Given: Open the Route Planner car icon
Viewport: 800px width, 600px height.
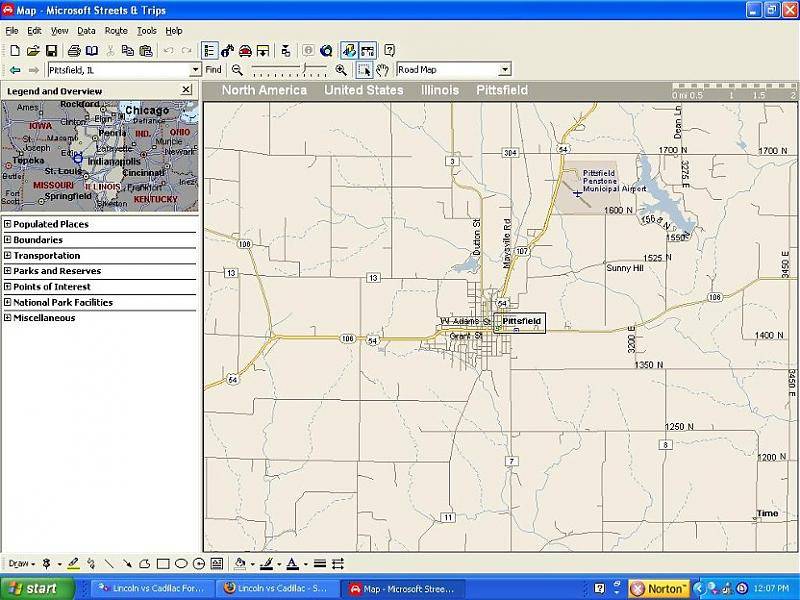Looking at the screenshot, I should click(244, 50).
